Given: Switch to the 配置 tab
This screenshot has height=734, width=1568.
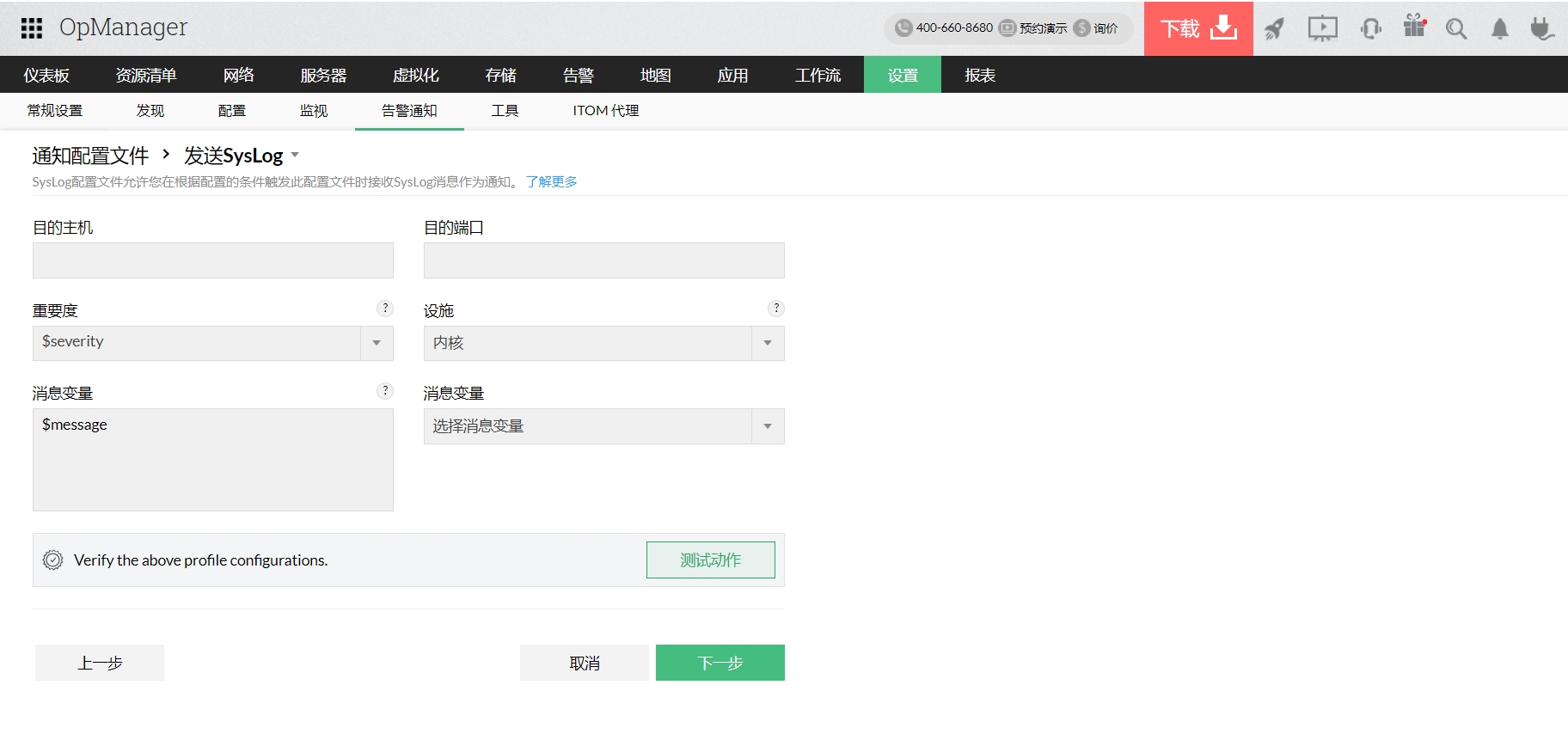Looking at the screenshot, I should coord(231,111).
